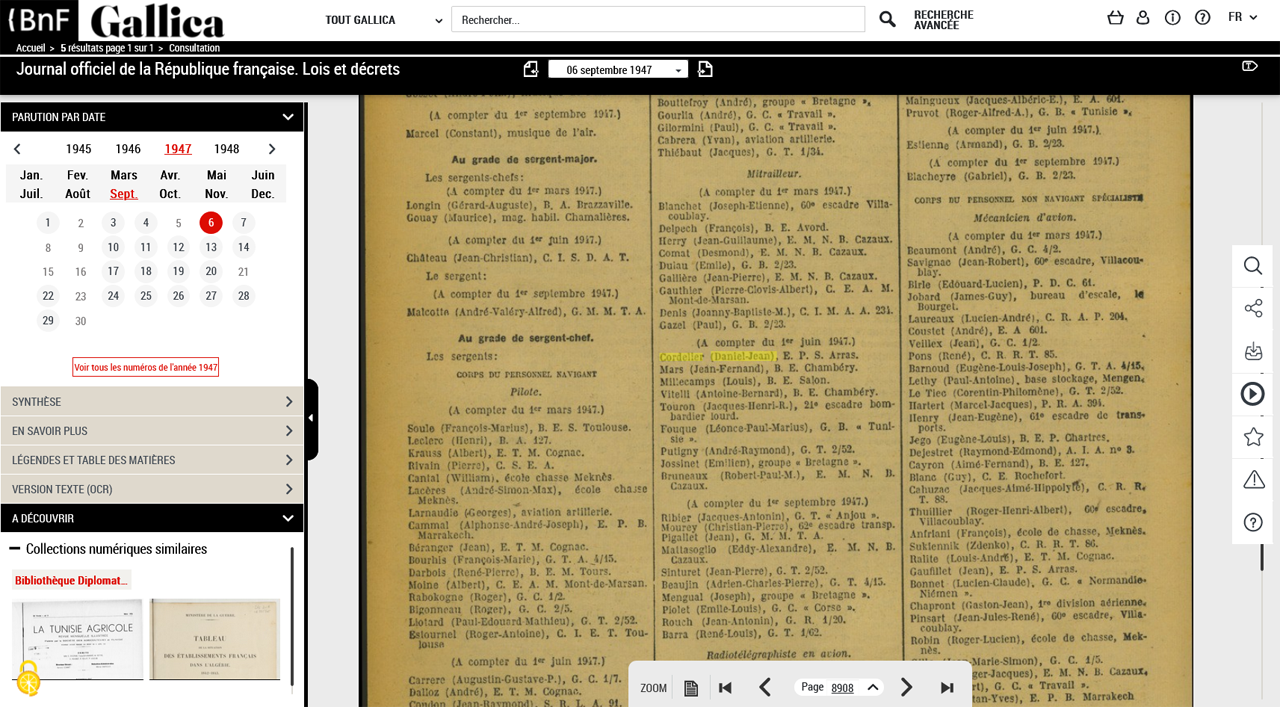The image size is (1280, 707).
Task: Click the search magnifier button in the header
Action: point(887,19)
